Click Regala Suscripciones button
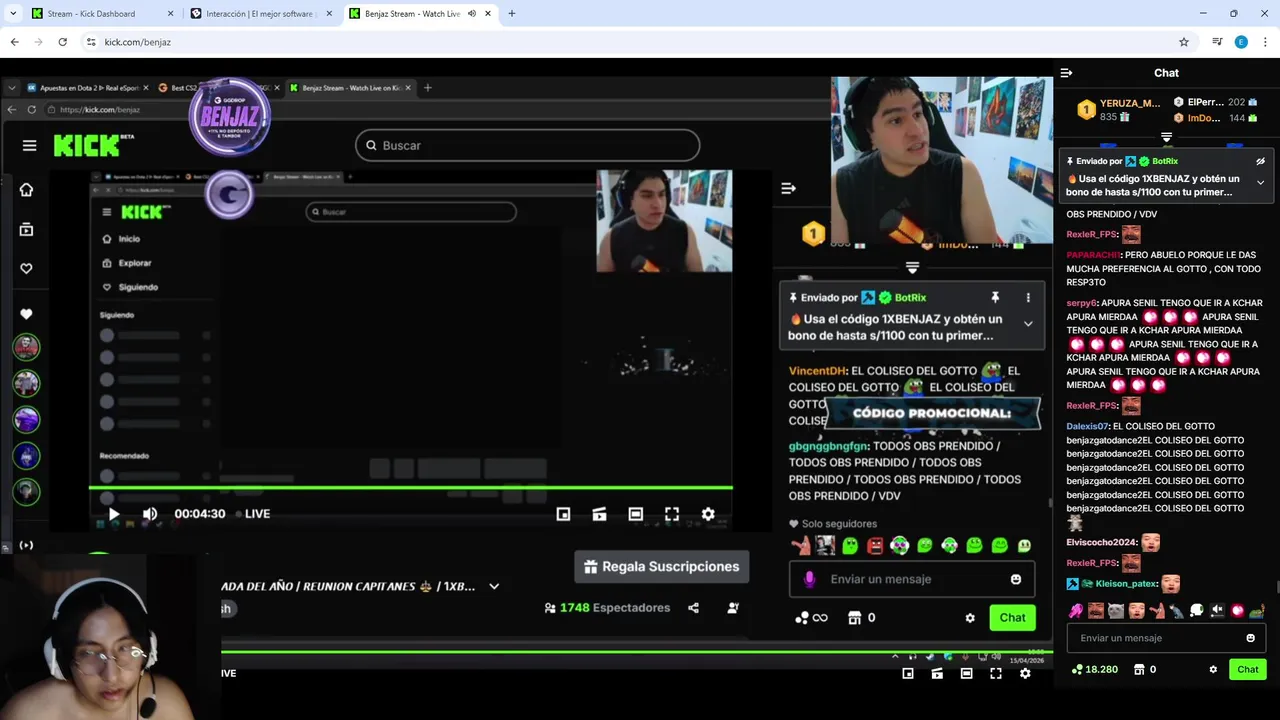1280x720 pixels. click(662, 566)
